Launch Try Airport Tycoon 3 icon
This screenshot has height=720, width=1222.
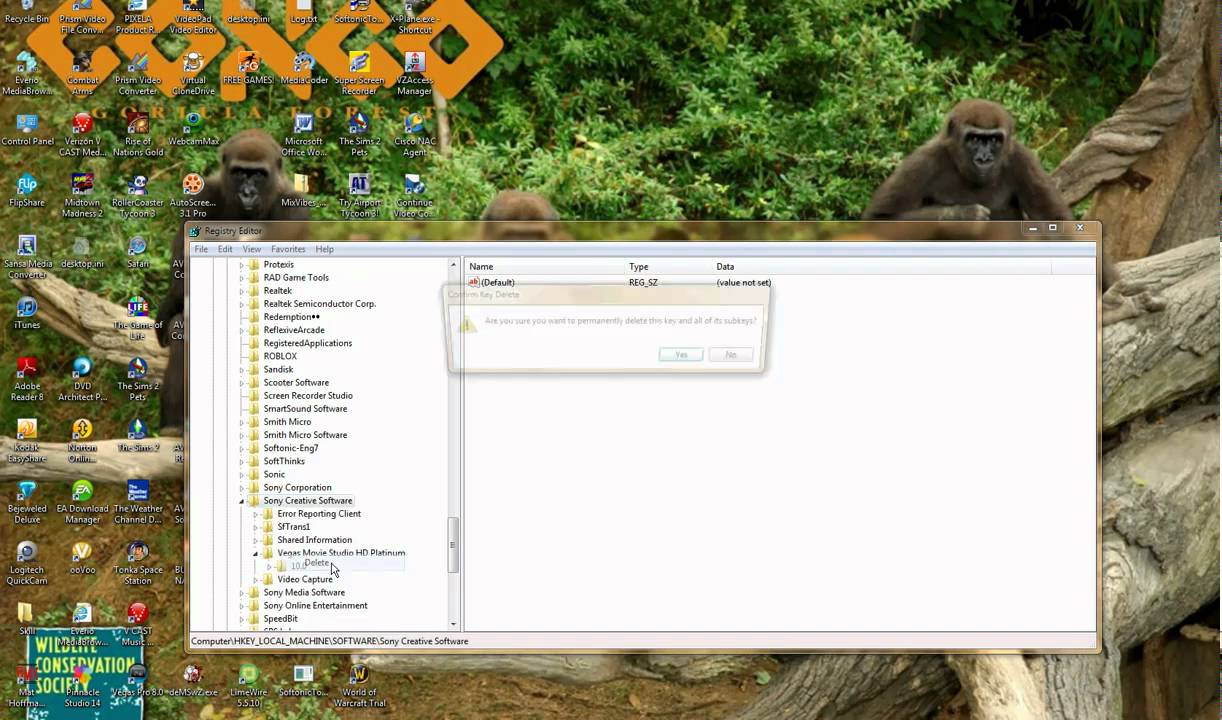pos(359,196)
